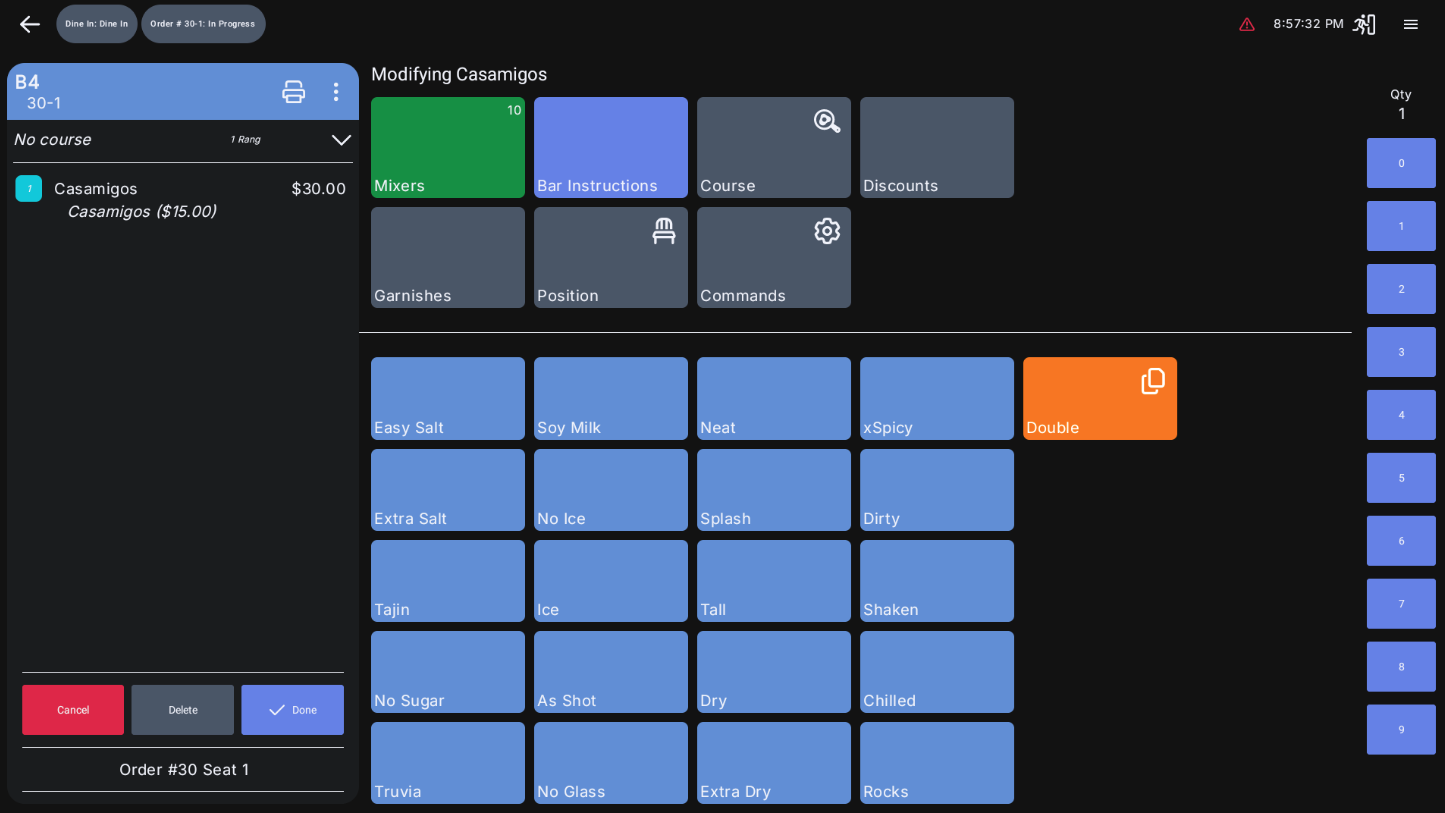Image resolution: width=1445 pixels, height=813 pixels.
Task: Open the hamburger menu icon
Action: click(1410, 24)
